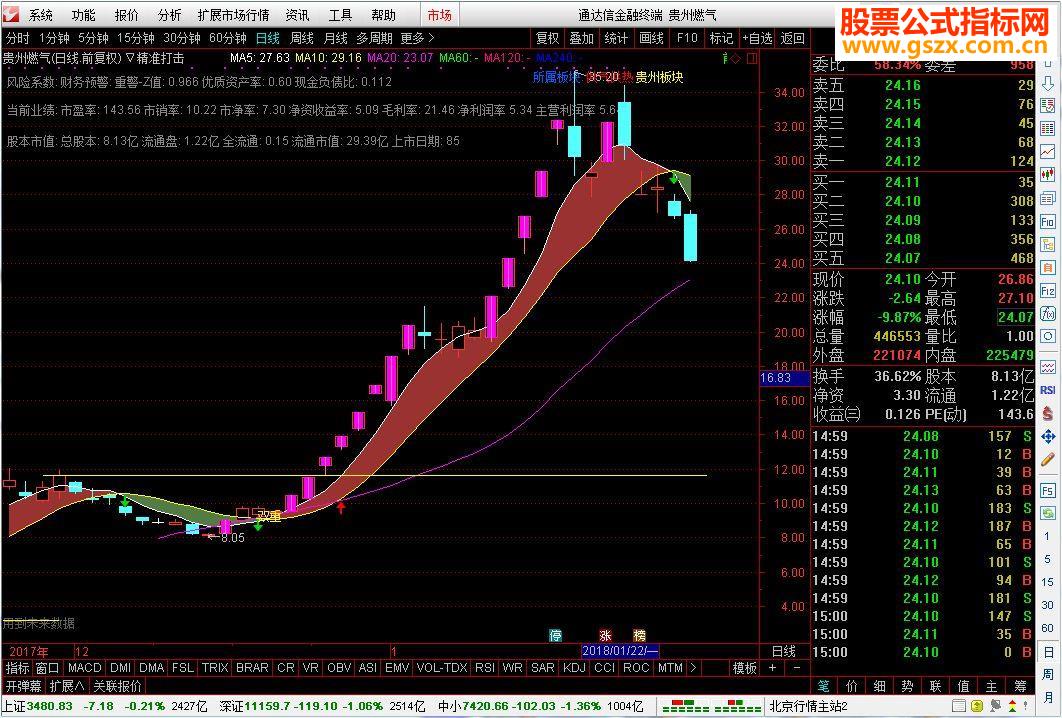Click the down-arrow icon in the right sidebar

1047,83
